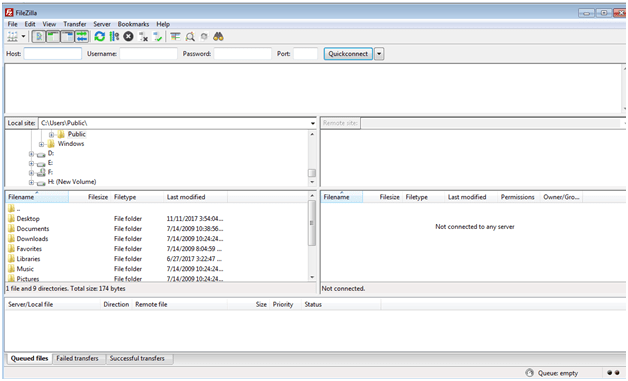This screenshot has width=628, height=381.
Task: Expand the D: drive node
Action: pos(31,153)
